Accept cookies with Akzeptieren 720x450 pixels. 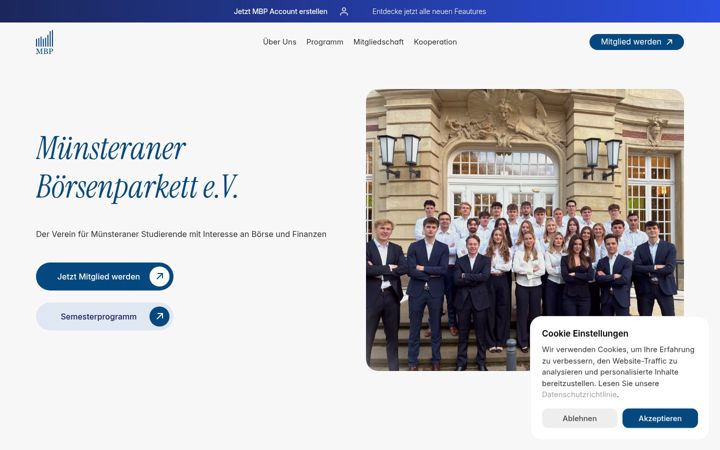point(660,418)
